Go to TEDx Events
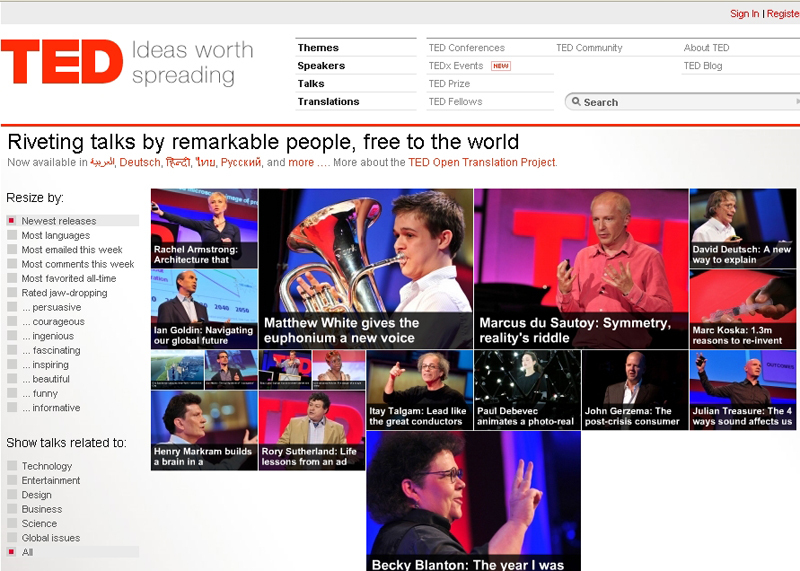Viewport: 800px width, 571px height. 456,65
